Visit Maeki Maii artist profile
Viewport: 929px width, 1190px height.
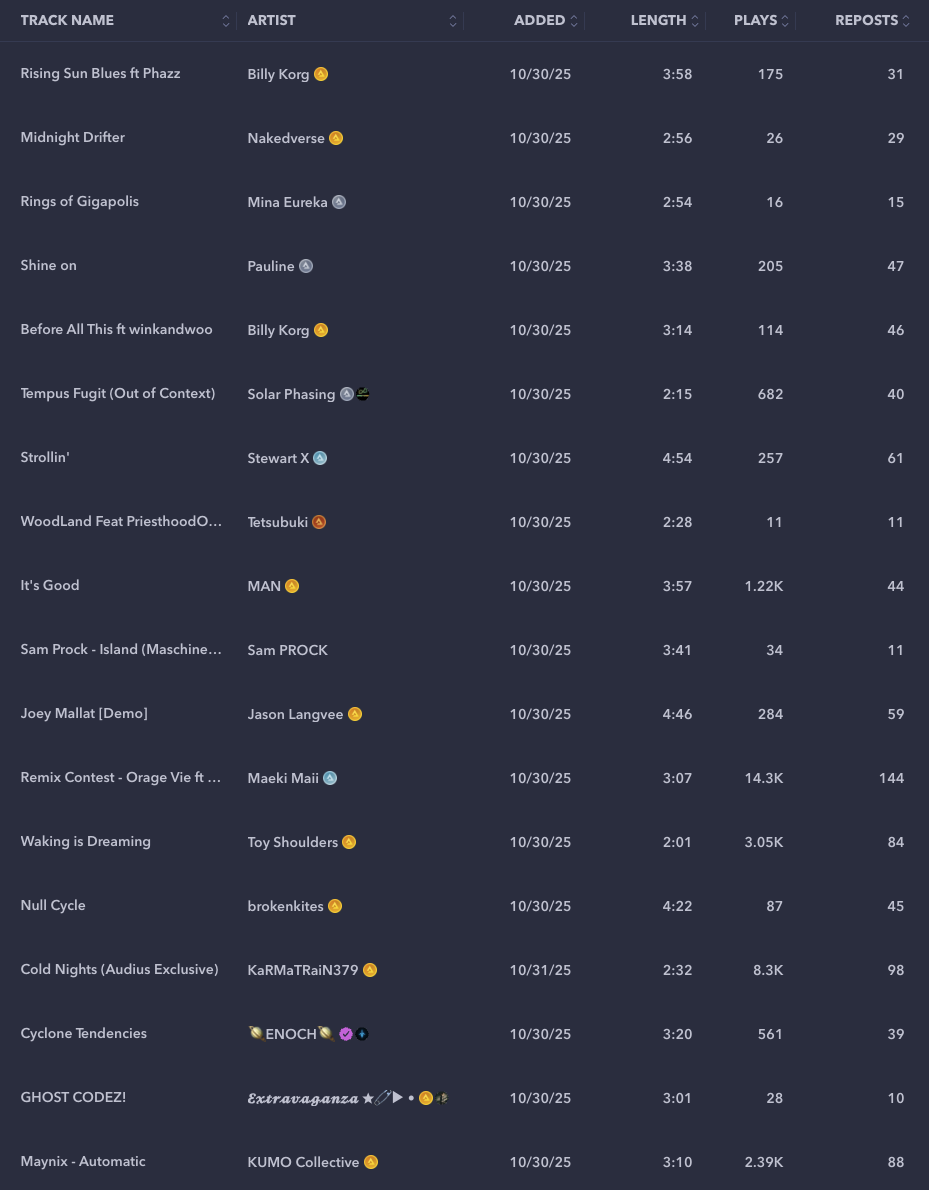tap(283, 778)
